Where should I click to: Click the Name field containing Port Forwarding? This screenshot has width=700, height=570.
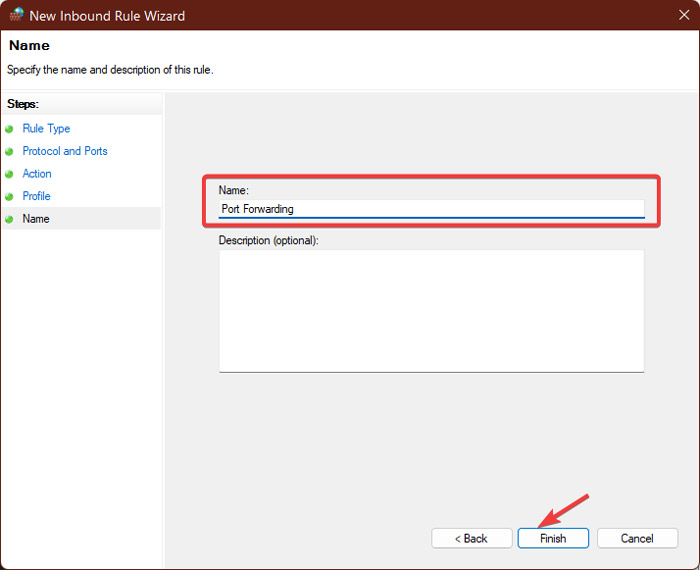pyautogui.click(x=431, y=209)
